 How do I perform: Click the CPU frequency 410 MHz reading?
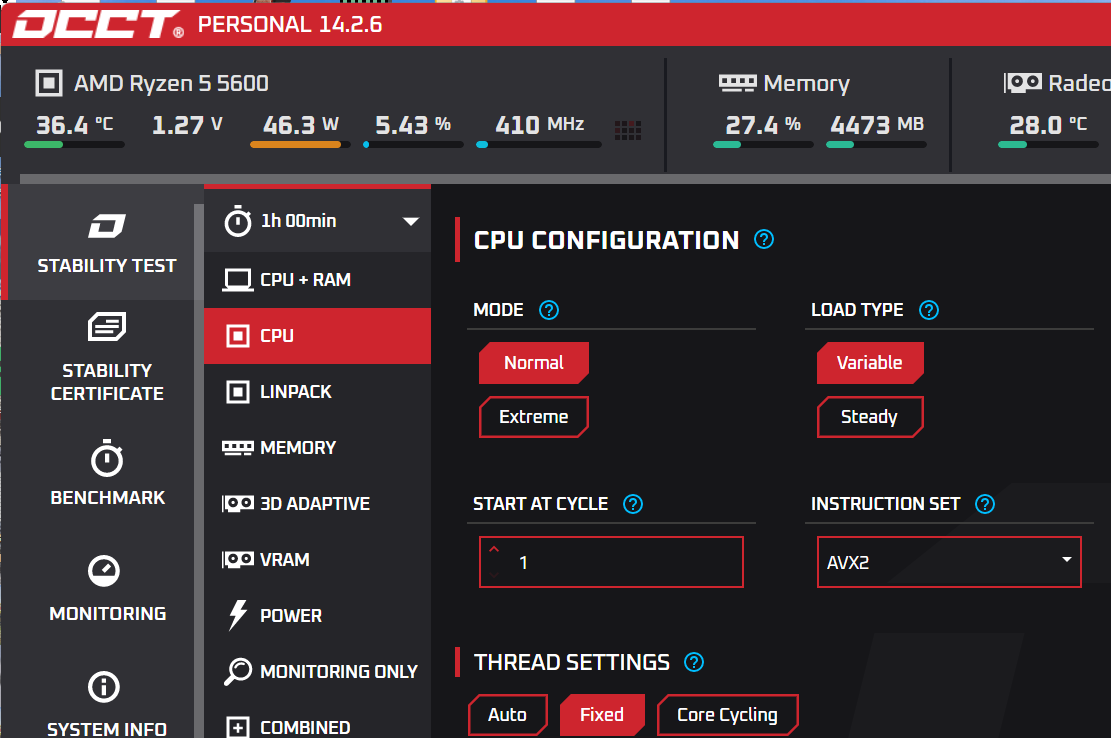point(540,125)
